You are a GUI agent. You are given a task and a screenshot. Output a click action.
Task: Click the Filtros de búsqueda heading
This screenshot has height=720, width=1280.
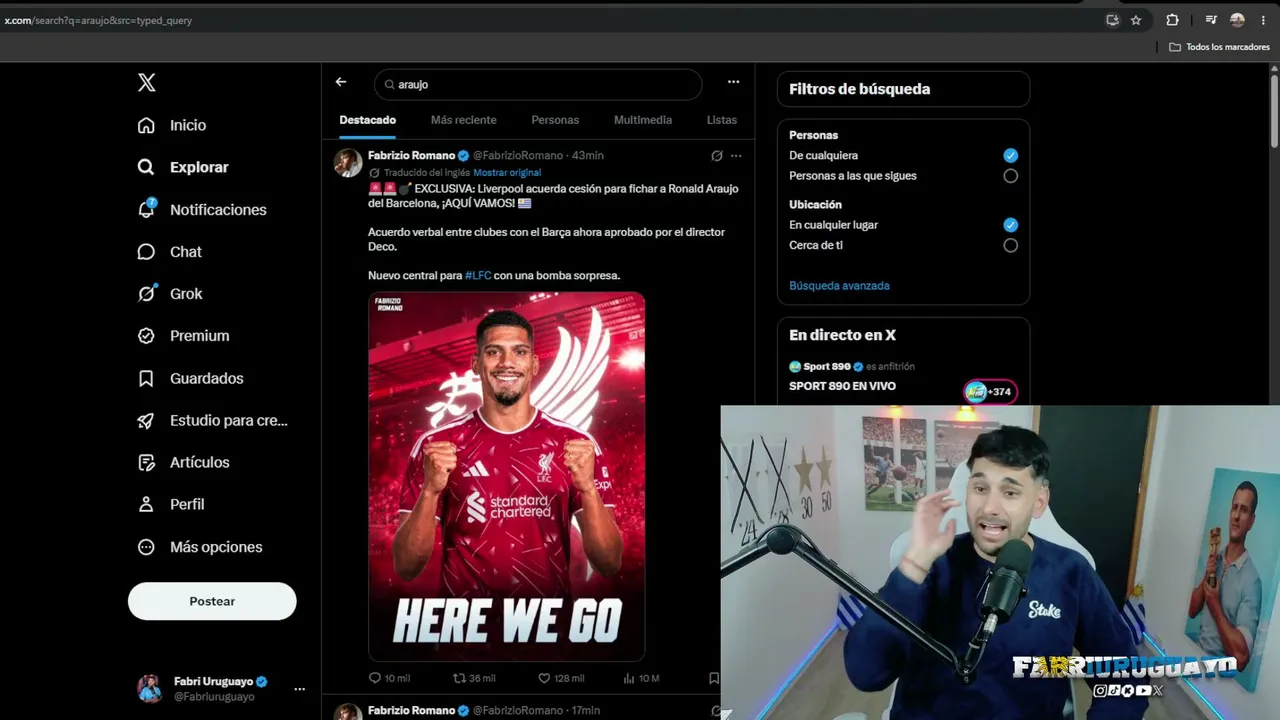859,89
